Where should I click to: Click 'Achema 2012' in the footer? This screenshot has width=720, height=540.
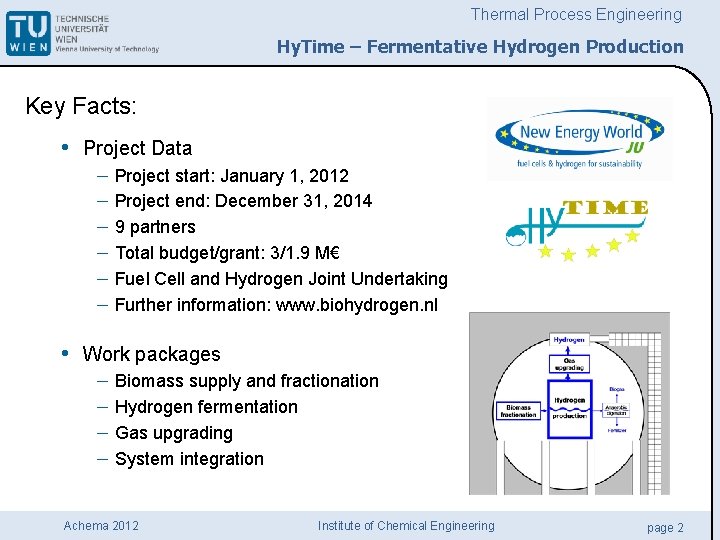[101, 526]
